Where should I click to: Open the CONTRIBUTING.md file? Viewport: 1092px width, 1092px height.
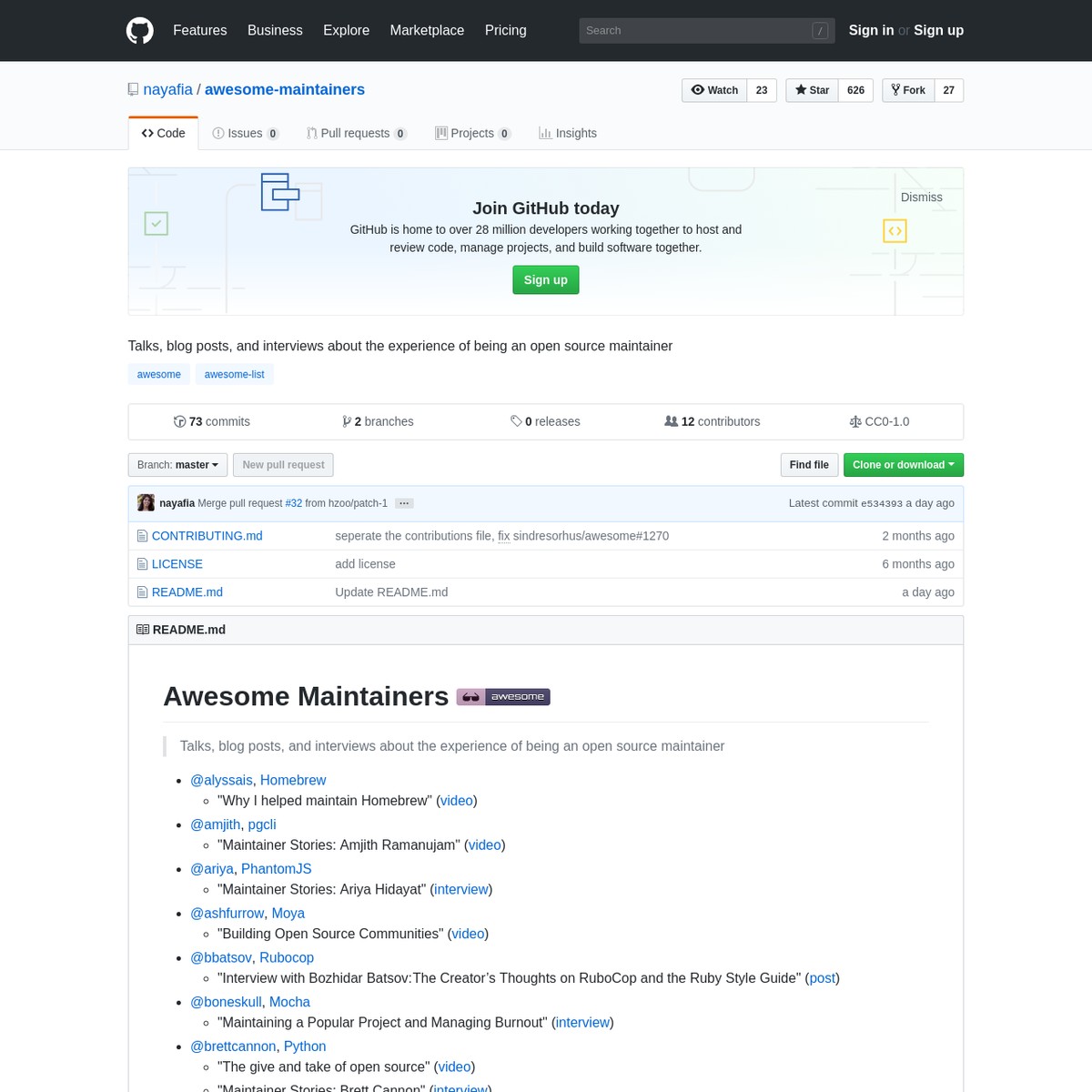[x=207, y=536]
